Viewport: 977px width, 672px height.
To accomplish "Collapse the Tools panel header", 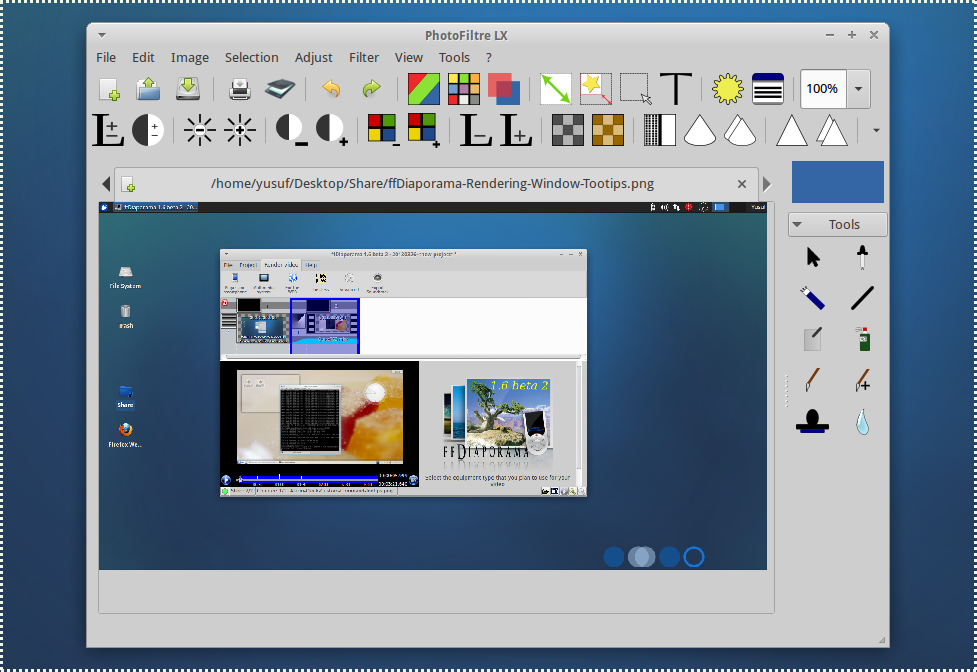I will [x=837, y=224].
